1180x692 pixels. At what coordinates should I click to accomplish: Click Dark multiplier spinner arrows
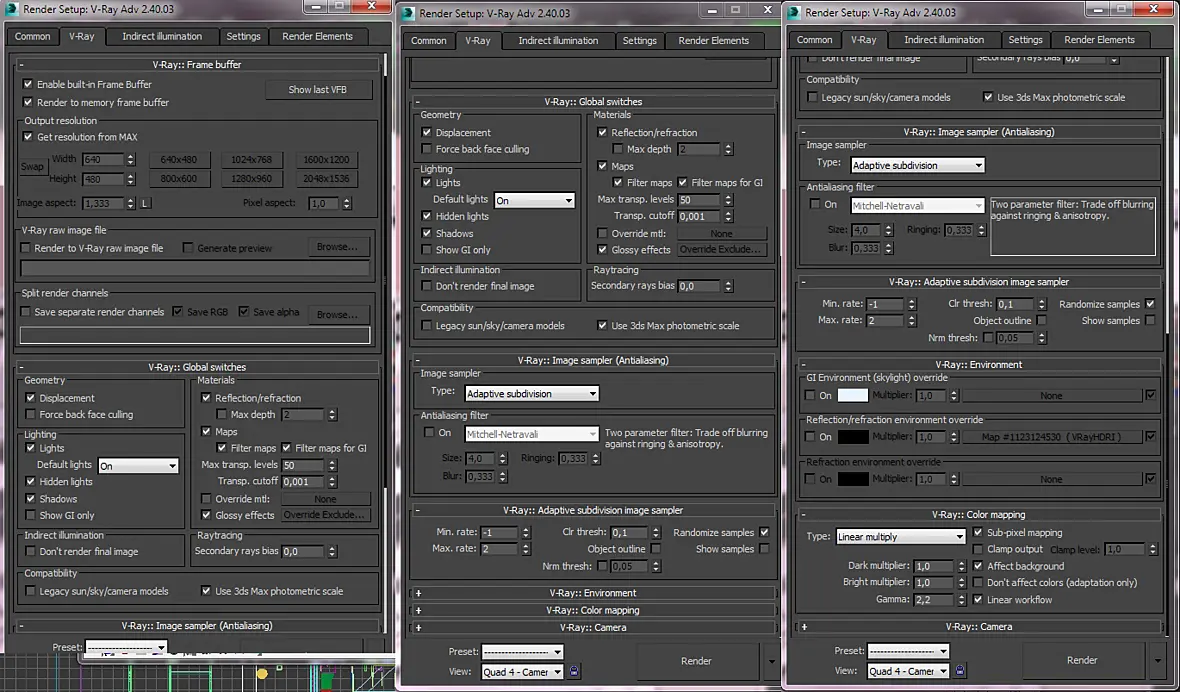tap(961, 566)
